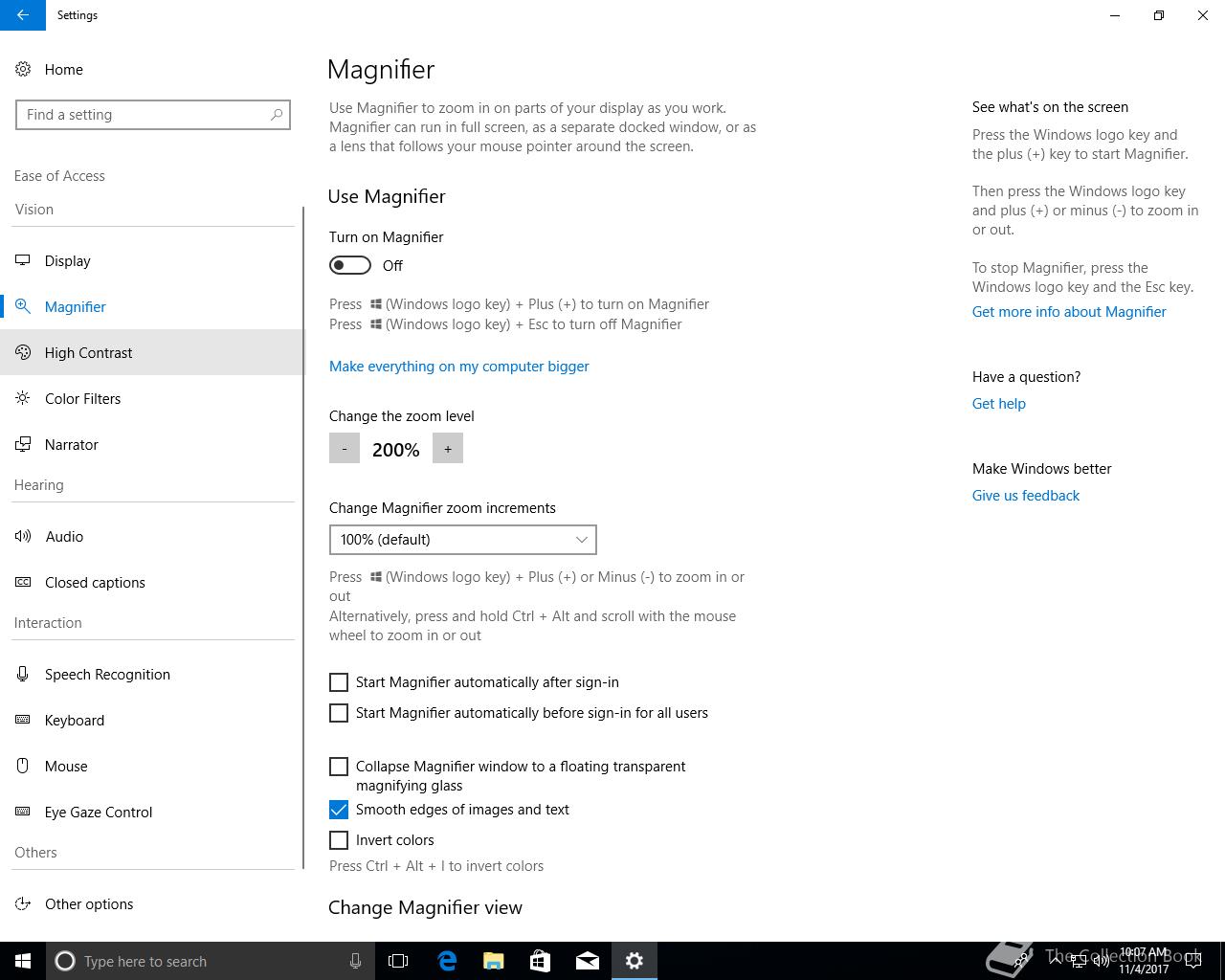
Task: Click the Mouse icon in sidebar
Action: point(23,766)
